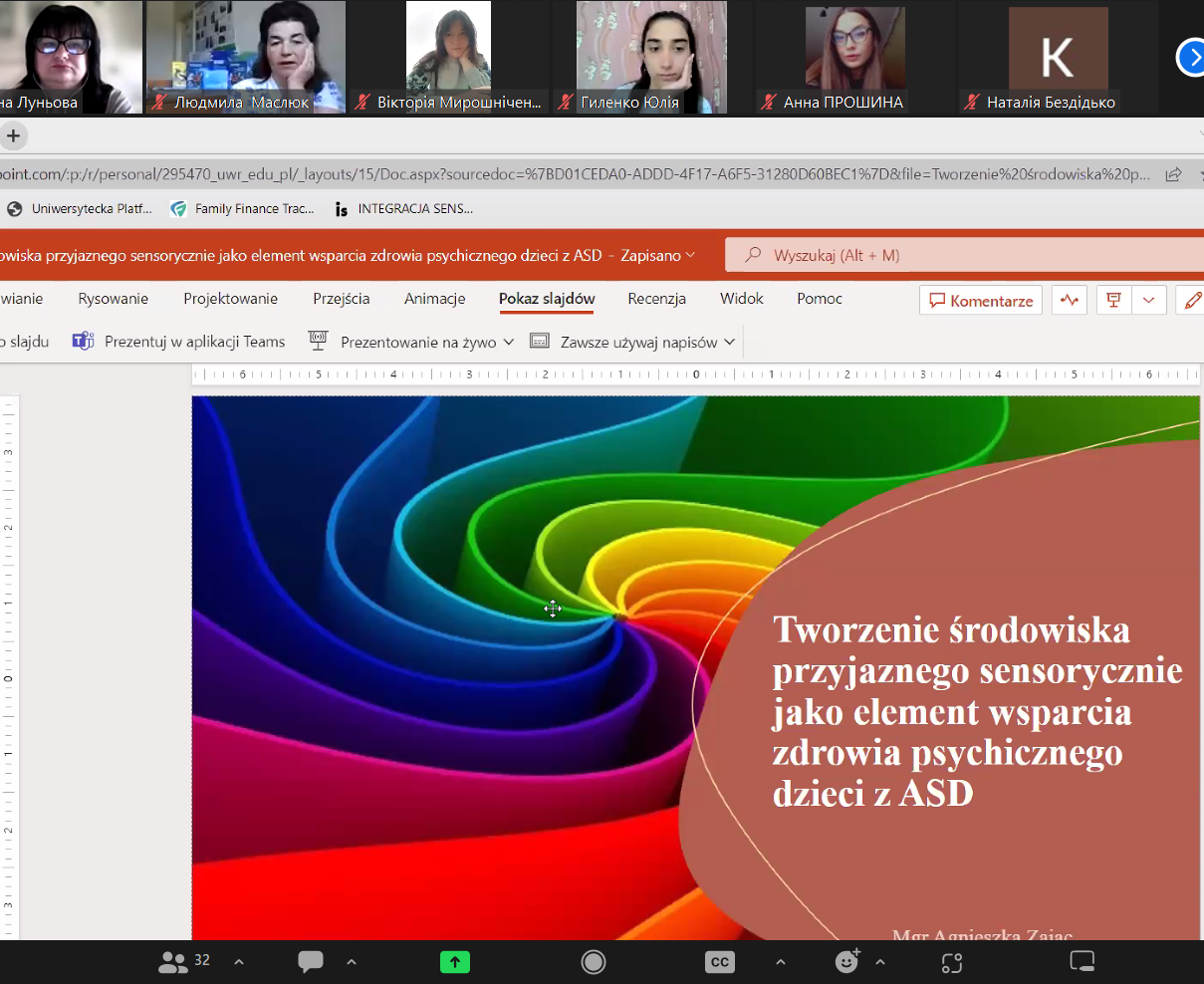Click the Zoom whiteboard icon in bottom bar

(x=1082, y=961)
